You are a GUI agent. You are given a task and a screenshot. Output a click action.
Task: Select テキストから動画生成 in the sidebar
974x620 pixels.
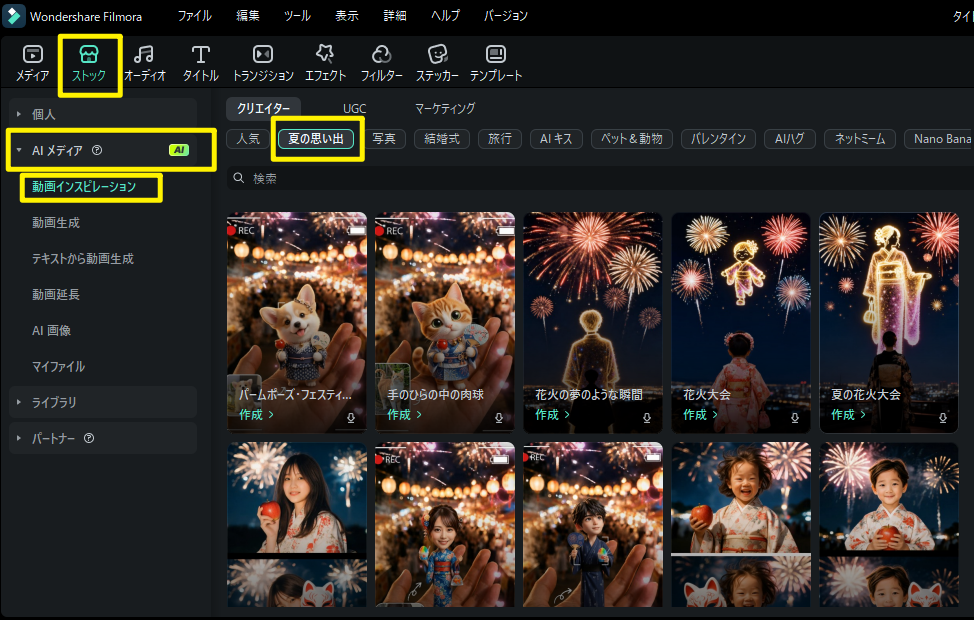coord(83,258)
